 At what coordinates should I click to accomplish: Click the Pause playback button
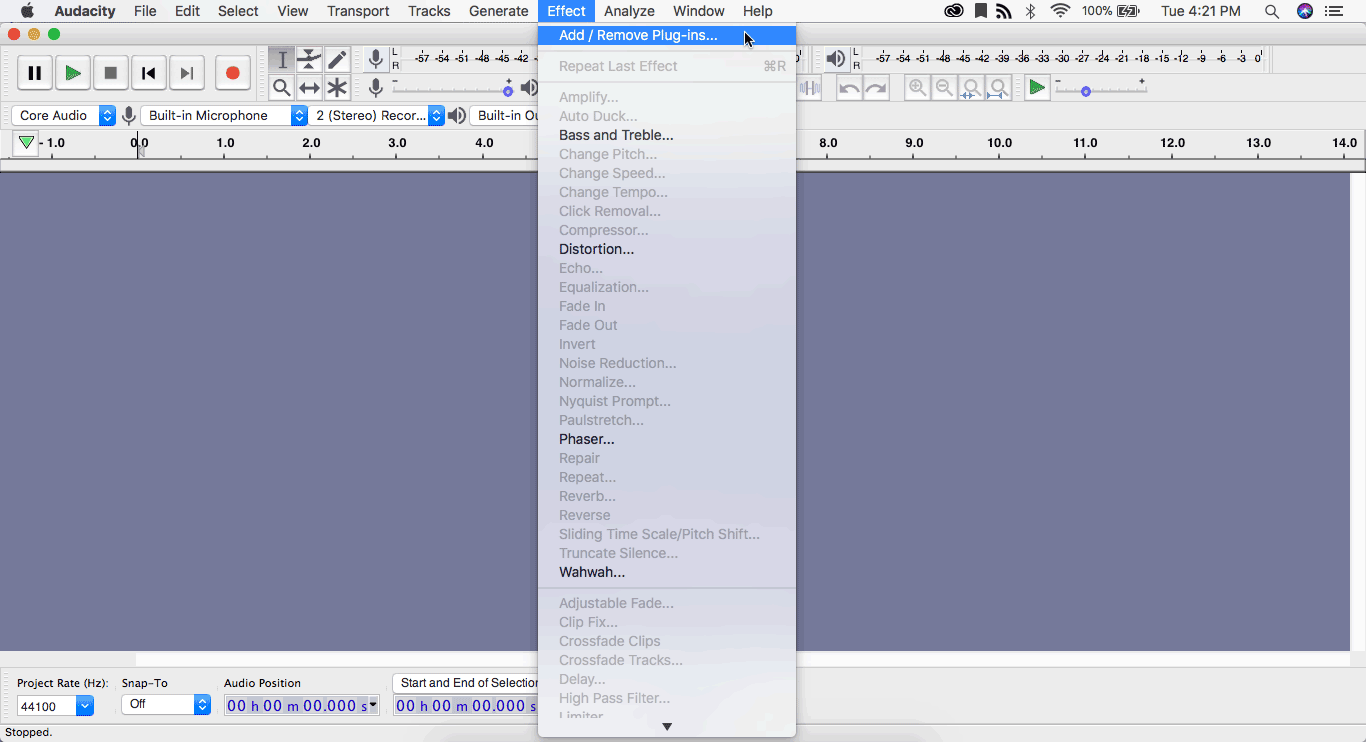point(34,73)
